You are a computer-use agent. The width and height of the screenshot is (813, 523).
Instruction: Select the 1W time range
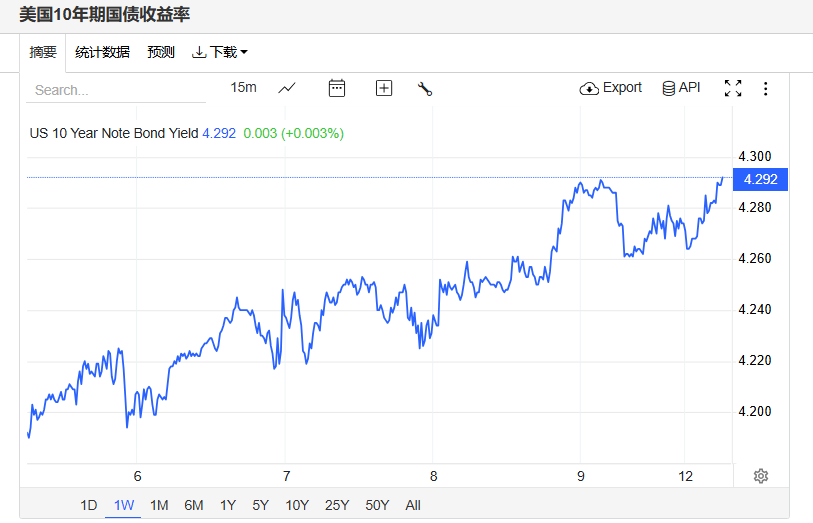point(123,505)
